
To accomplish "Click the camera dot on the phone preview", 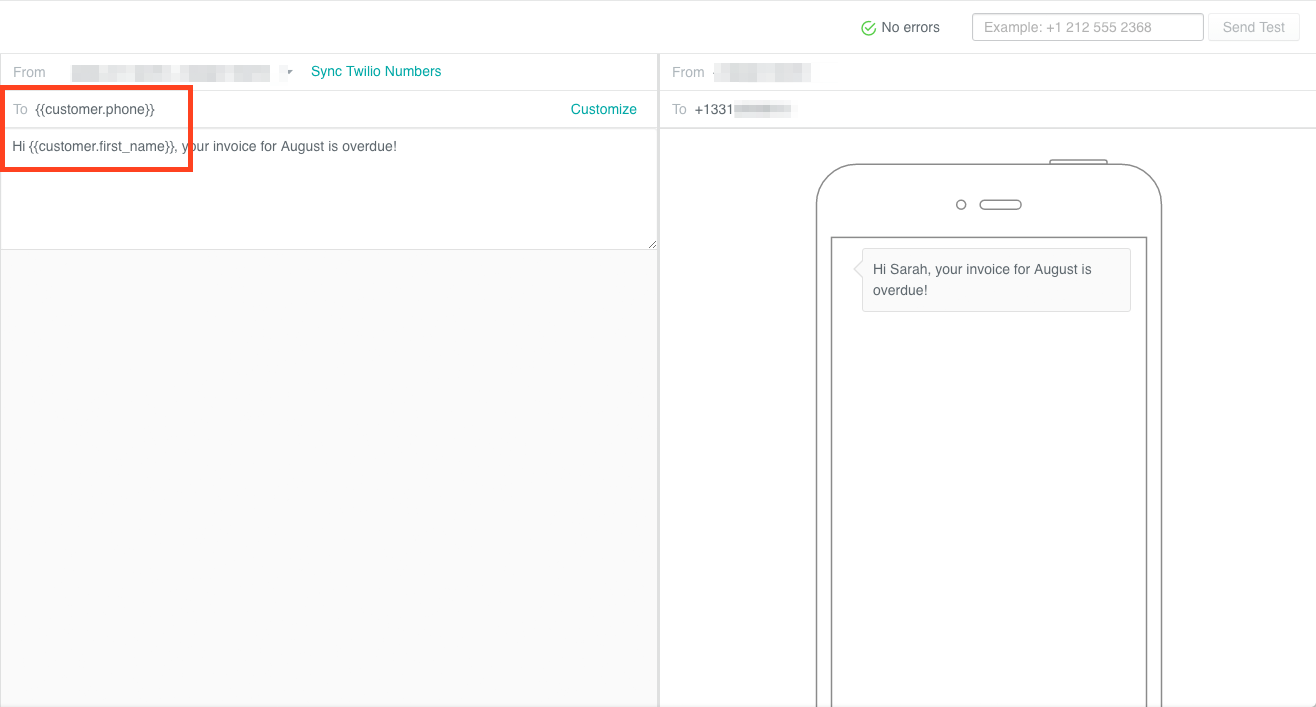I will [x=960, y=204].
